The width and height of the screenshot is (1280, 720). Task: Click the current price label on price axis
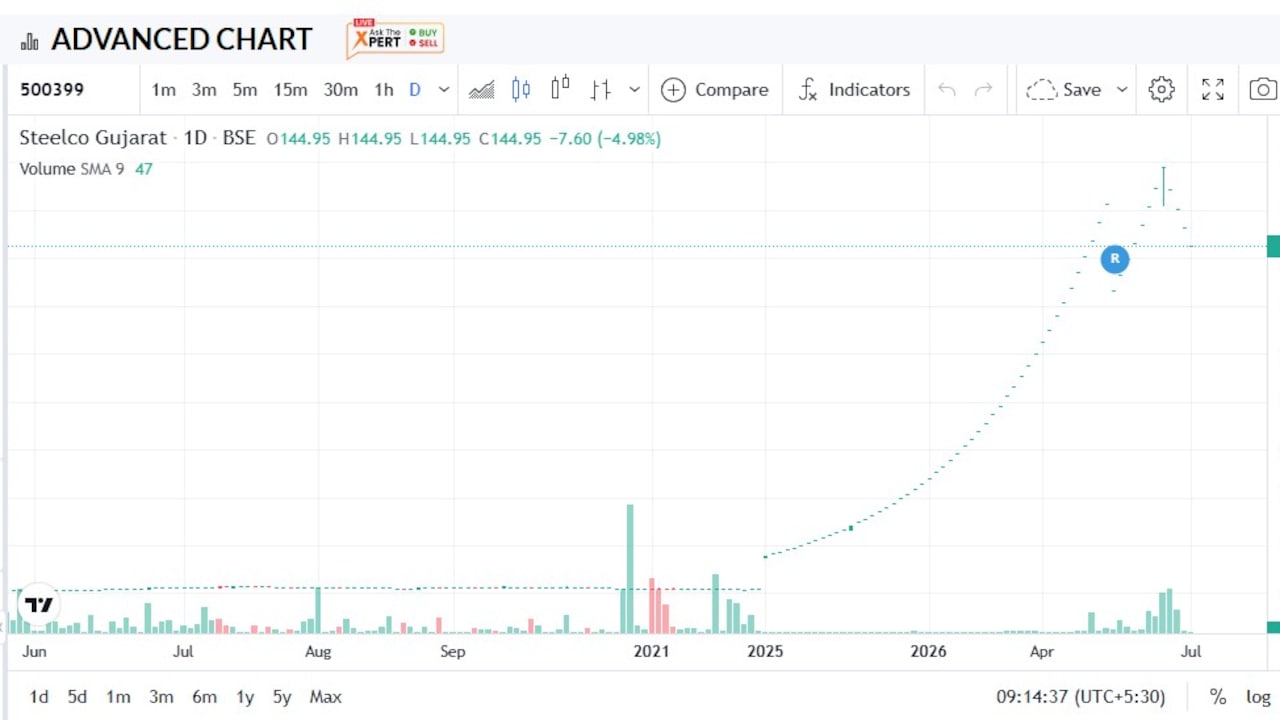tap(1273, 246)
